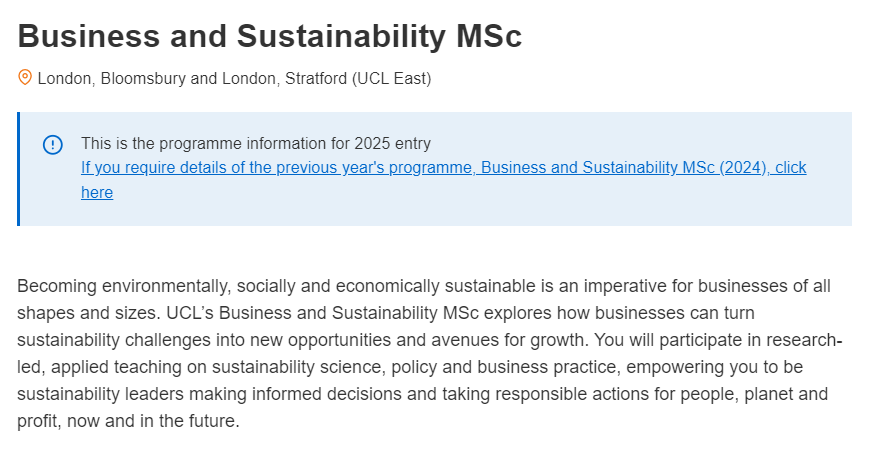Click the blue info circle icon
The image size is (870, 451).
[x=53, y=145]
